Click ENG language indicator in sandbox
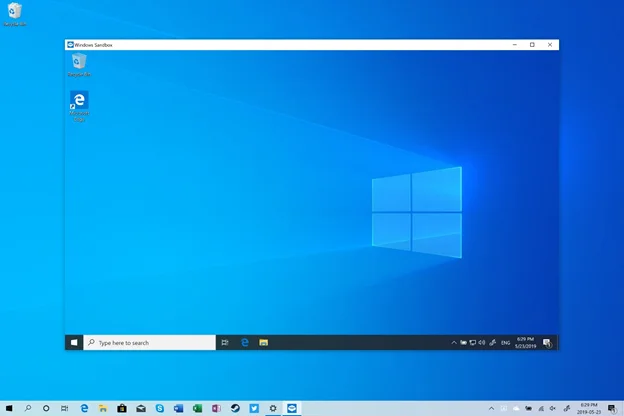 click(505, 343)
